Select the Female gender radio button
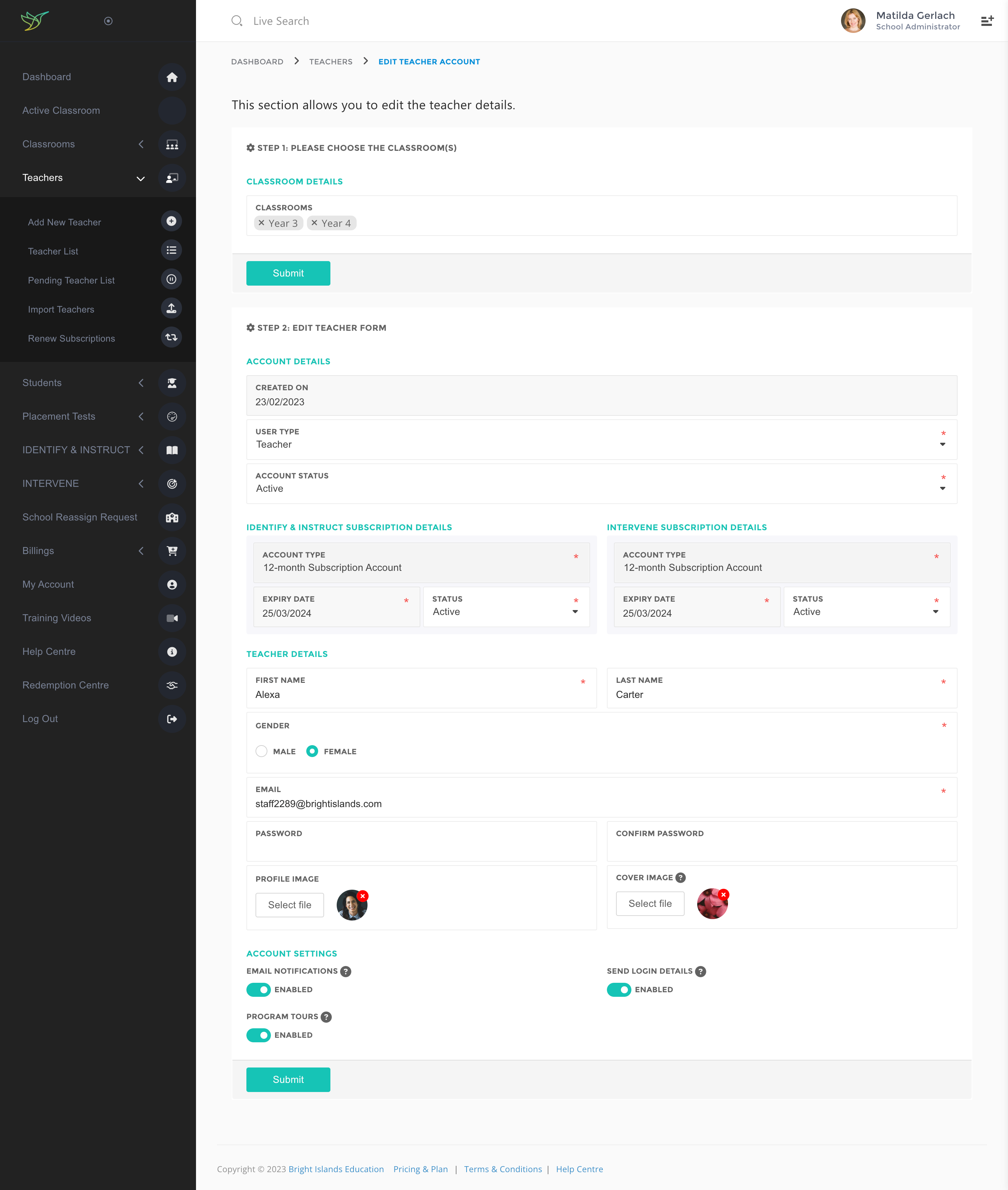This screenshot has height=1190, width=1008. click(312, 751)
